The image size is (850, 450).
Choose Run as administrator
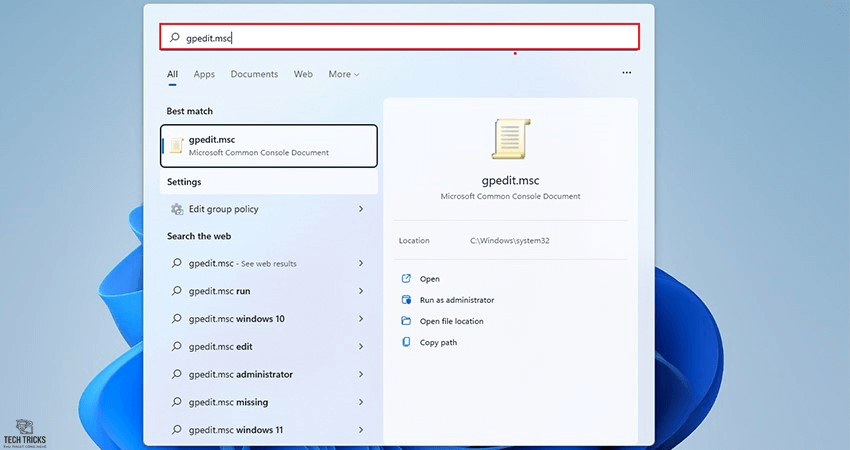457,300
